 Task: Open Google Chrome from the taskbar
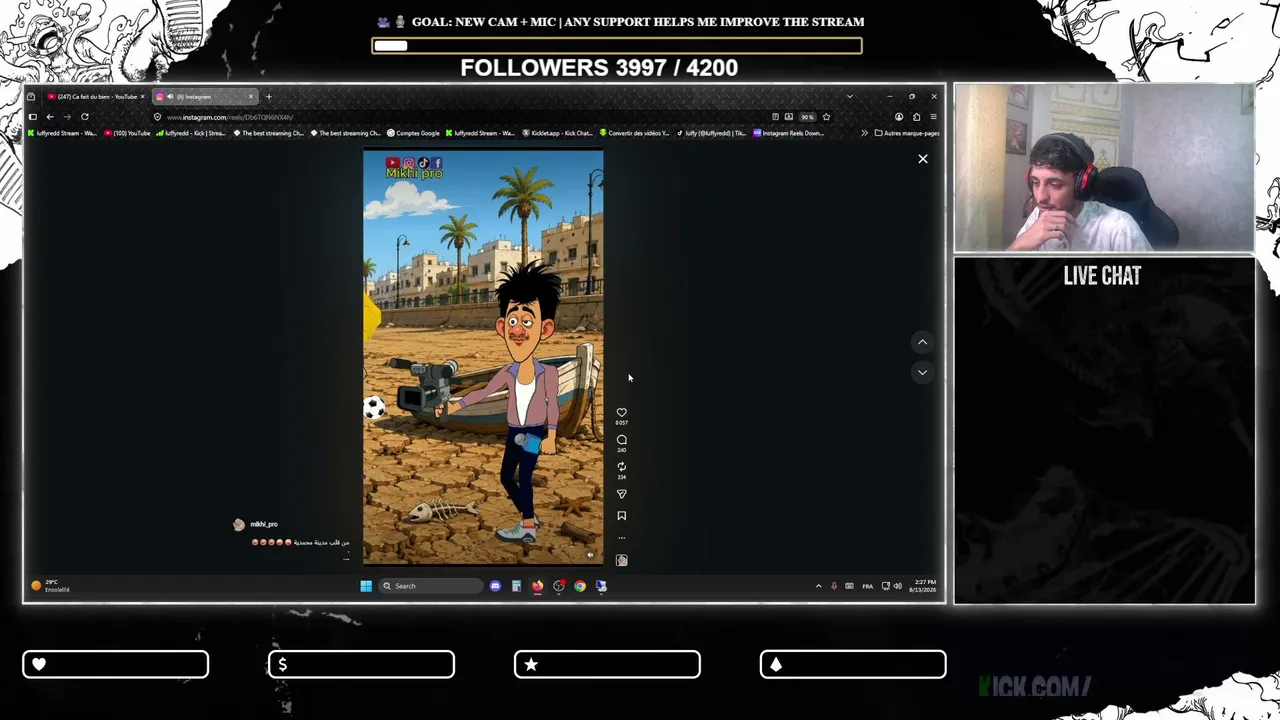(580, 586)
